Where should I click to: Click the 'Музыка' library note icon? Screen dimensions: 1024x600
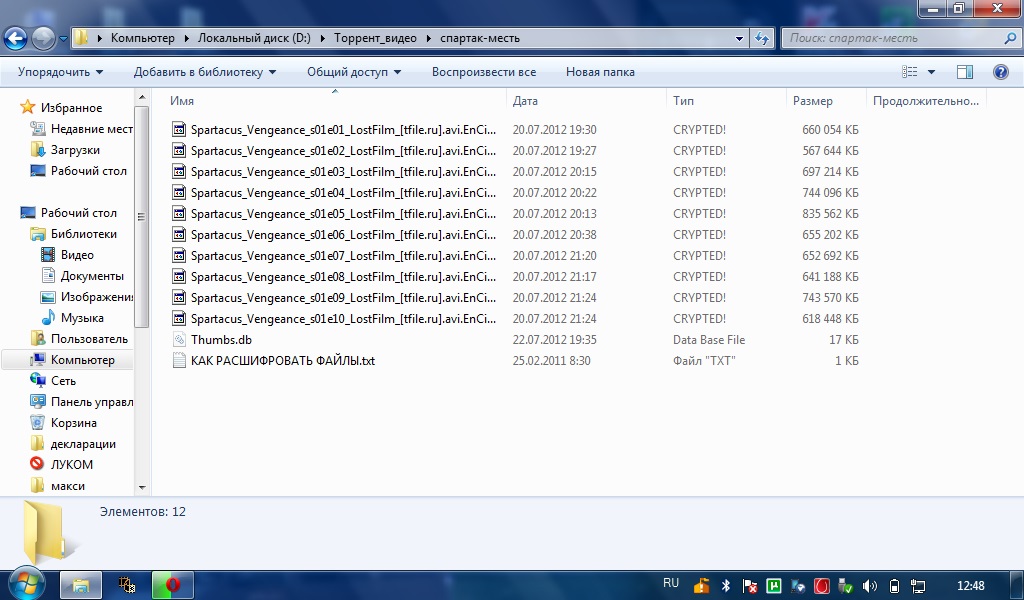point(48,318)
